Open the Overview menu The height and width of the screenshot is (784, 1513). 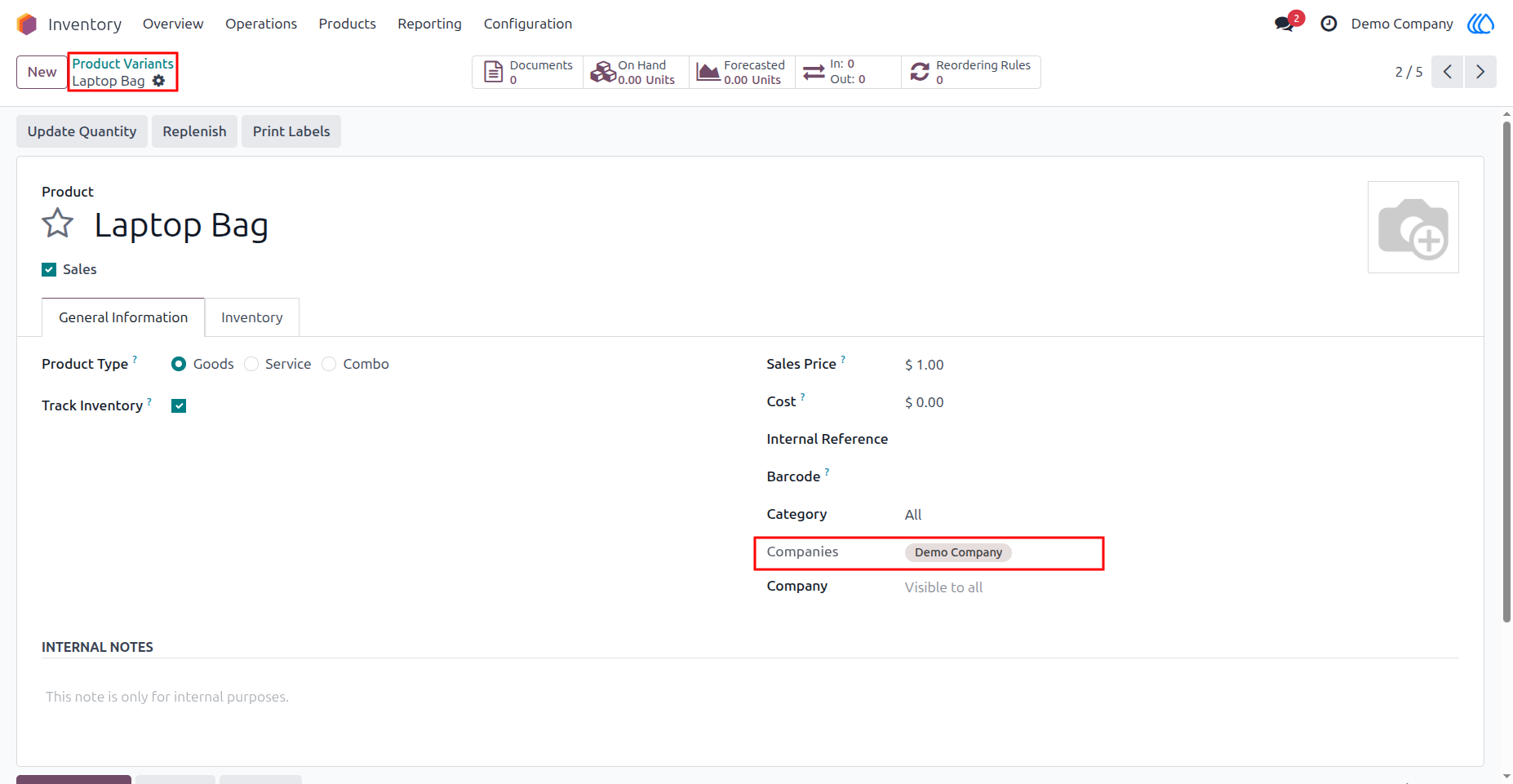coord(173,24)
